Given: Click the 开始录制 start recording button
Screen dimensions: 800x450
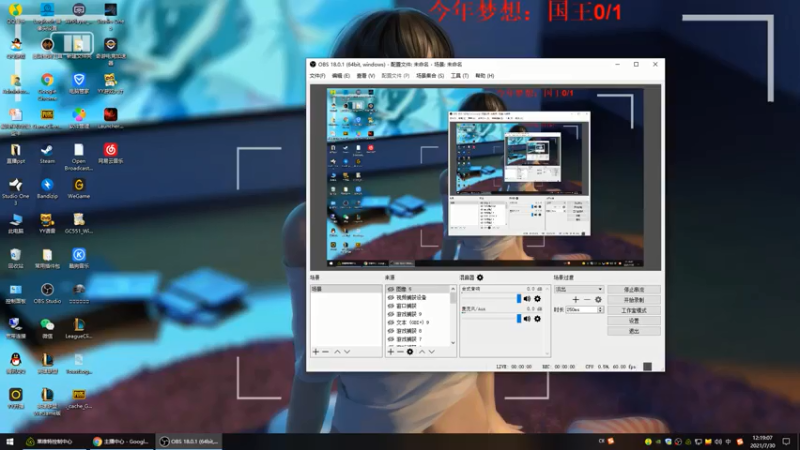Looking at the screenshot, I should click(x=634, y=300).
